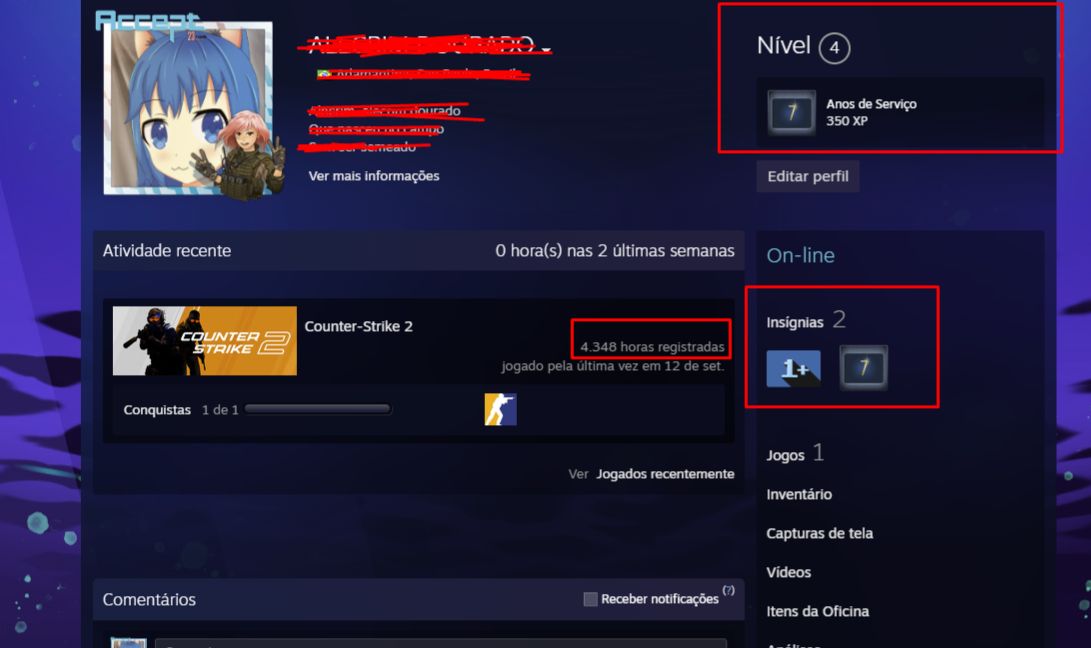Open Itens da Oficina page
The width and height of the screenshot is (1091, 648).
click(x=817, y=611)
